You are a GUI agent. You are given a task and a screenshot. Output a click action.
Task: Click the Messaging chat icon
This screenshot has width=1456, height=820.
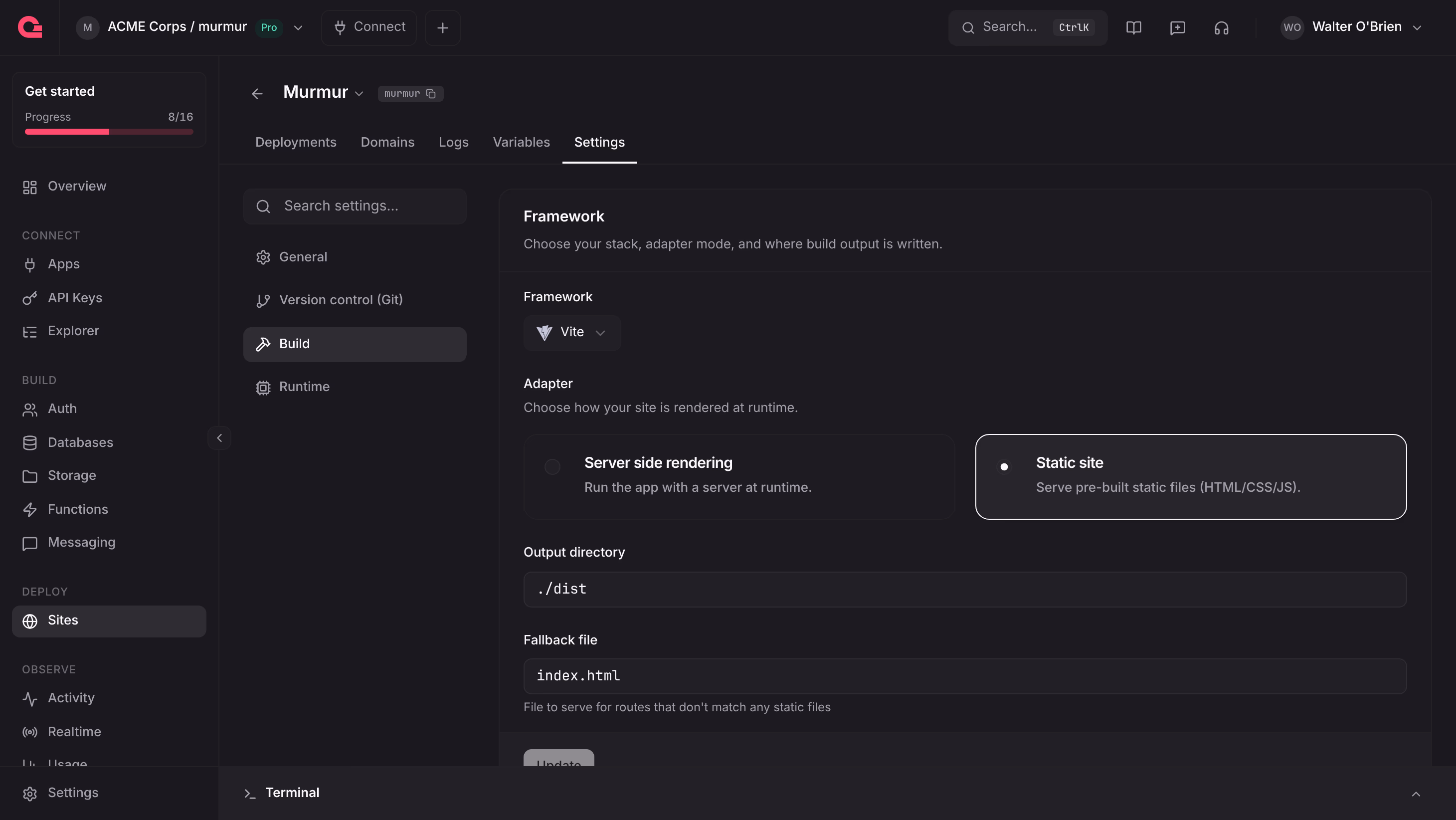click(x=30, y=543)
